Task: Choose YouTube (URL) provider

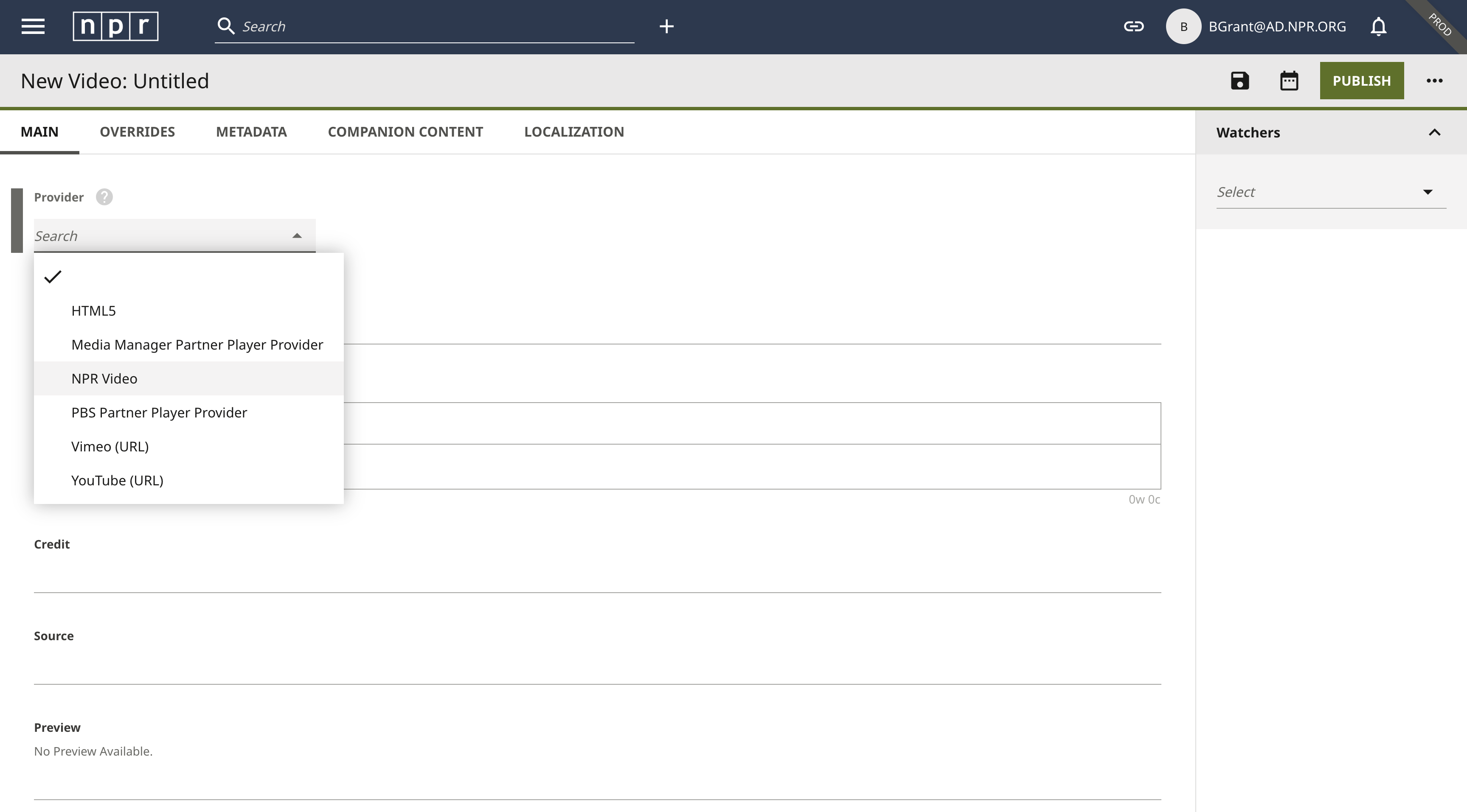Action: [x=188, y=480]
